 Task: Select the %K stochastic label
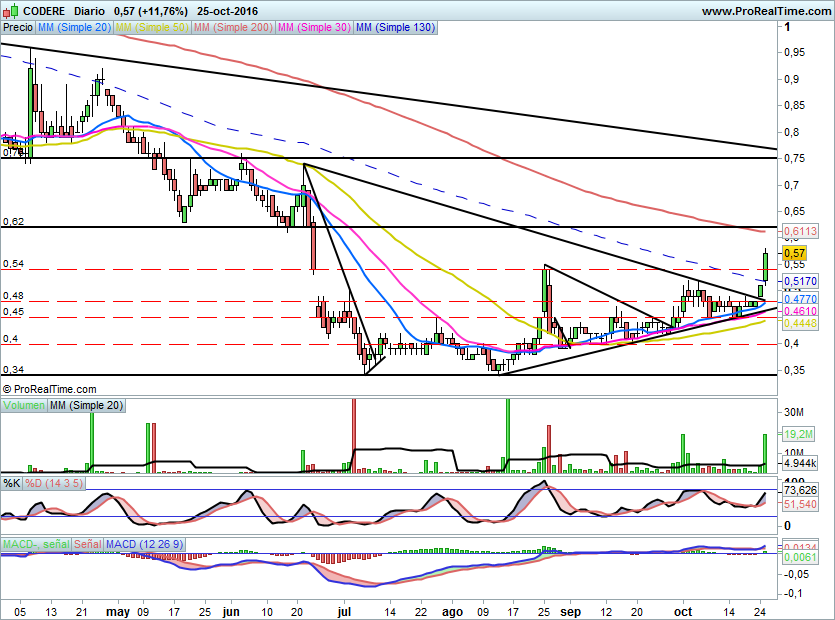tap(12, 483)
